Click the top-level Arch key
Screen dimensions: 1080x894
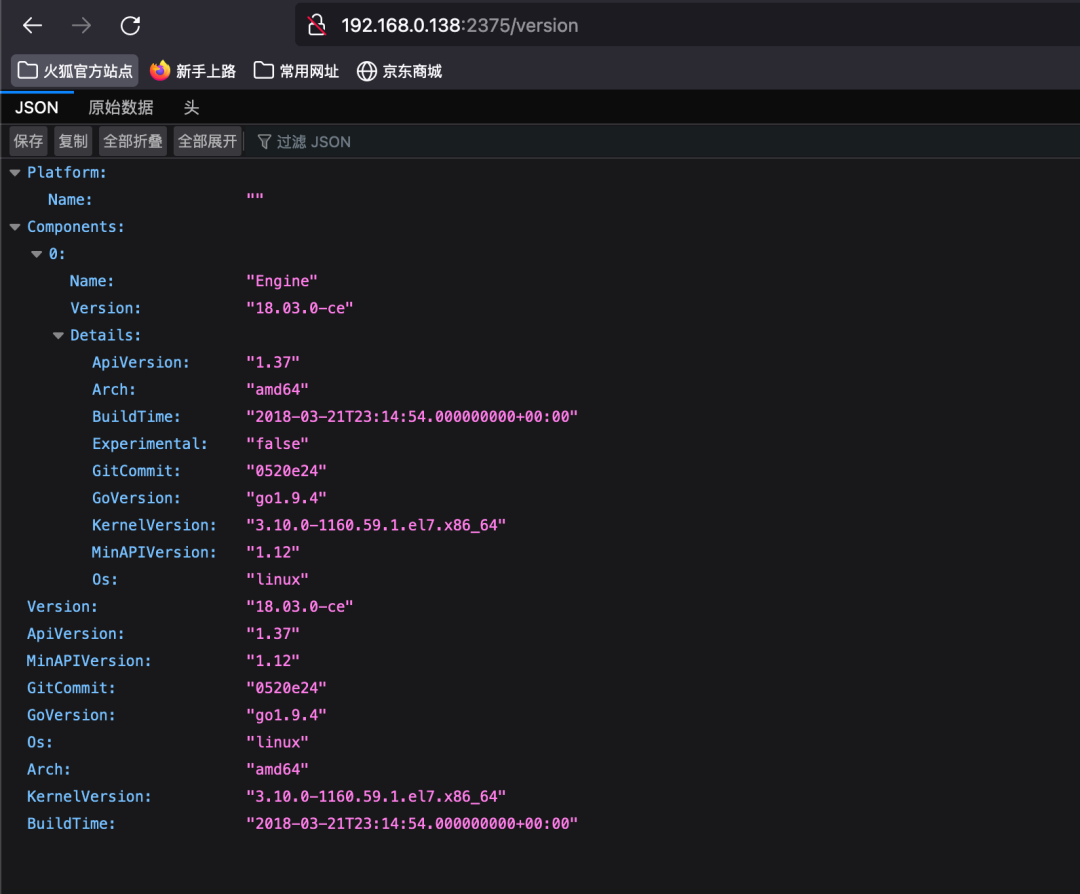point(48,769)
